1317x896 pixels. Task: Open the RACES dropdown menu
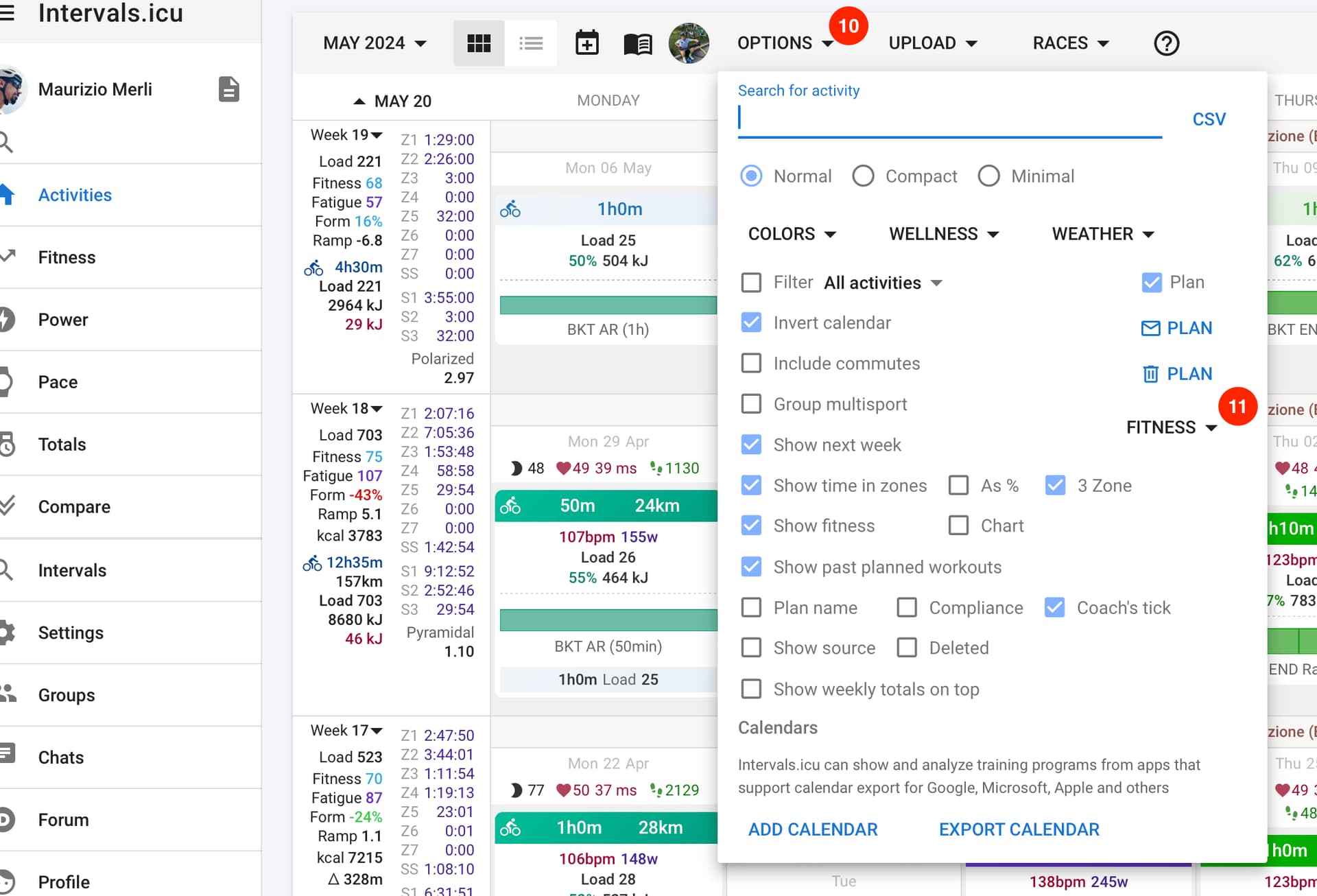(1070, 43)
